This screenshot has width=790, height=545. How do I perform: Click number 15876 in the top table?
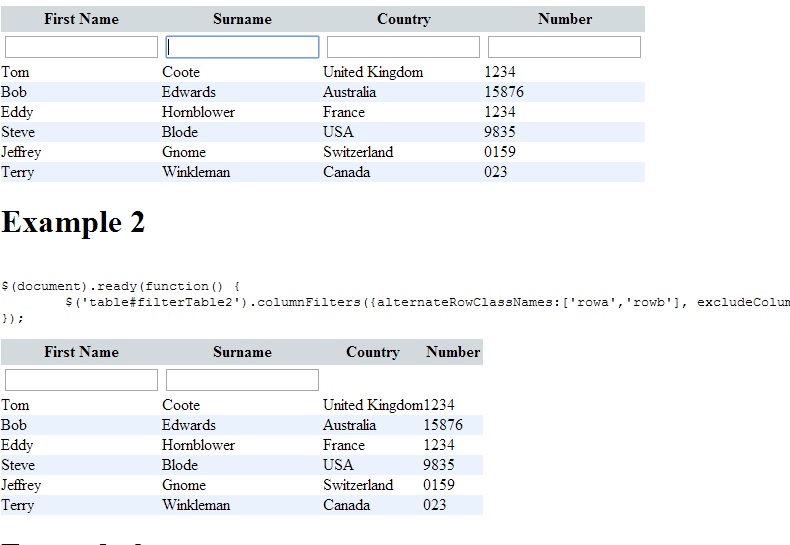(x=503, y=92)
